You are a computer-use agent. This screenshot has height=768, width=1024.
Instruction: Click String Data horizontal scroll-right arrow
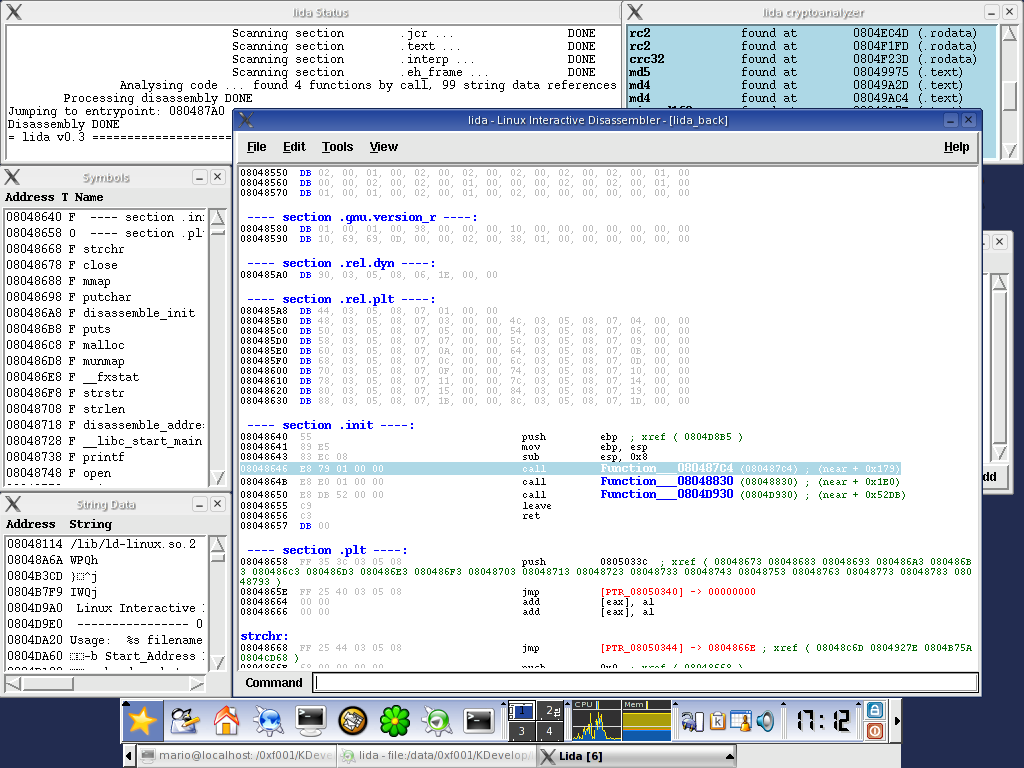click(197, 684)
